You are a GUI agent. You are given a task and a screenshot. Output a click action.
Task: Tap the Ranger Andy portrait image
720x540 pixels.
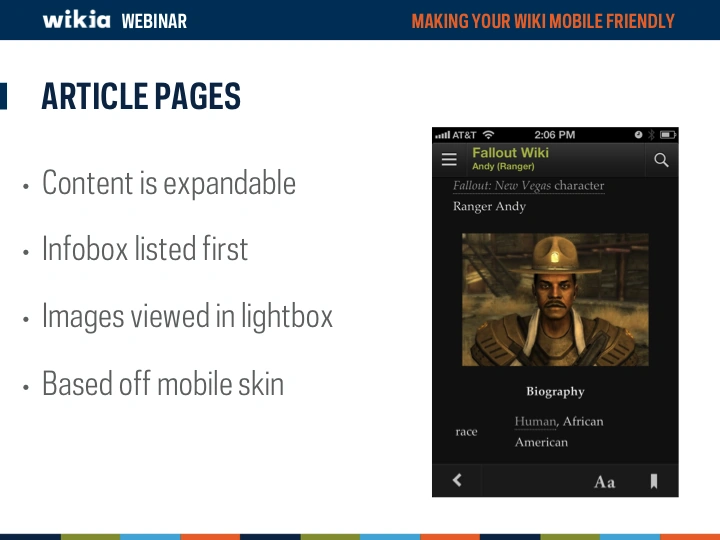(555, 299)
